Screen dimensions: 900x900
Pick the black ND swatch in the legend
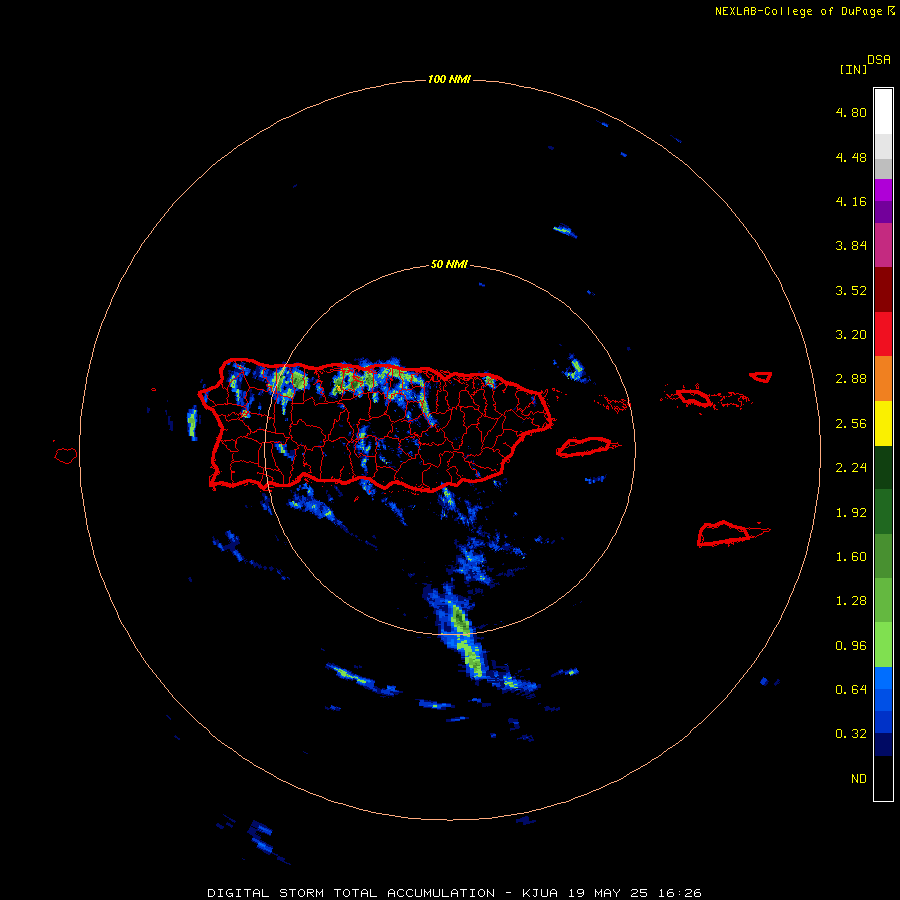pyautogui.click(x=883, y=778)
